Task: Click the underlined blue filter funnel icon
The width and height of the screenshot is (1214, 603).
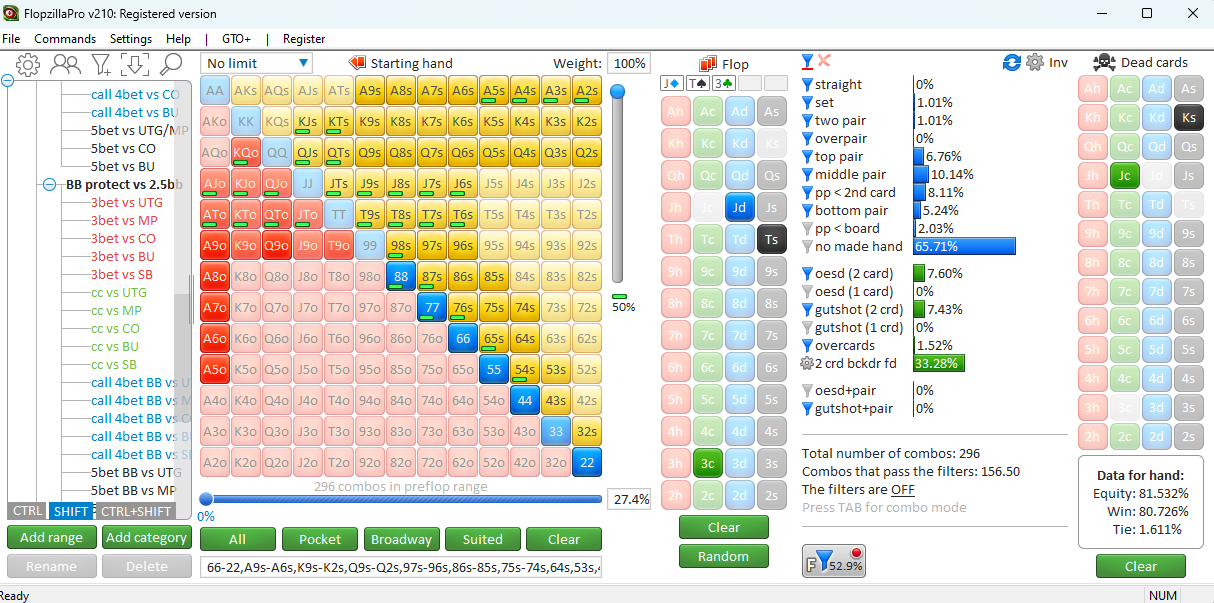Action: [x=808, y=62]
